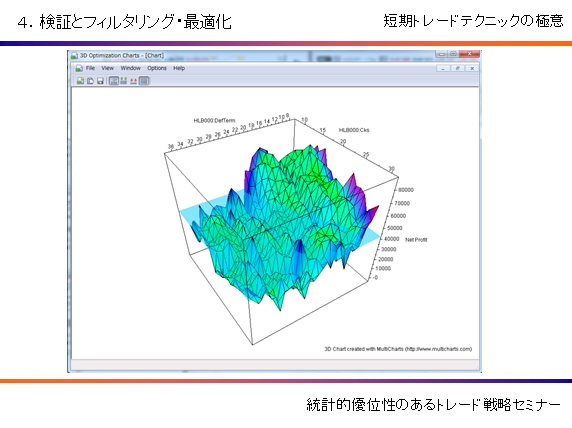
Task: Click the green arrows toolbar icon
Action: click(124, 81)
